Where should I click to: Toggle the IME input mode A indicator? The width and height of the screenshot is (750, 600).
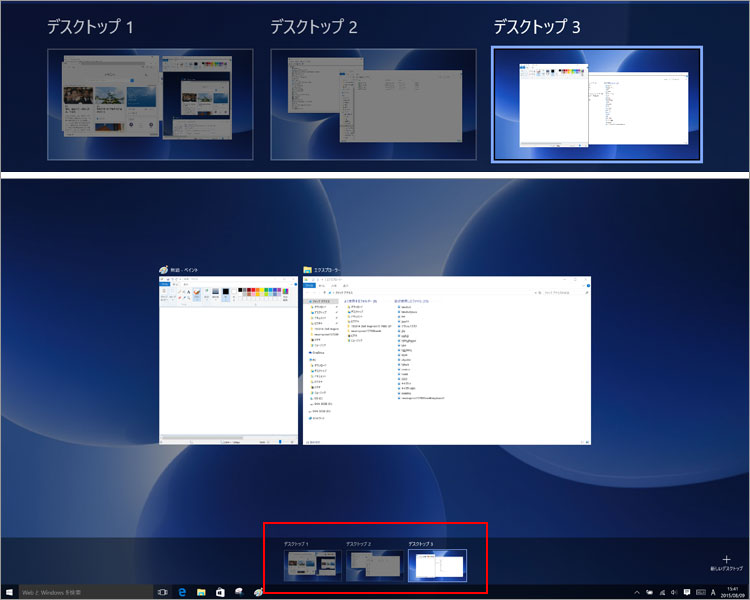click(x=713, y=592)
